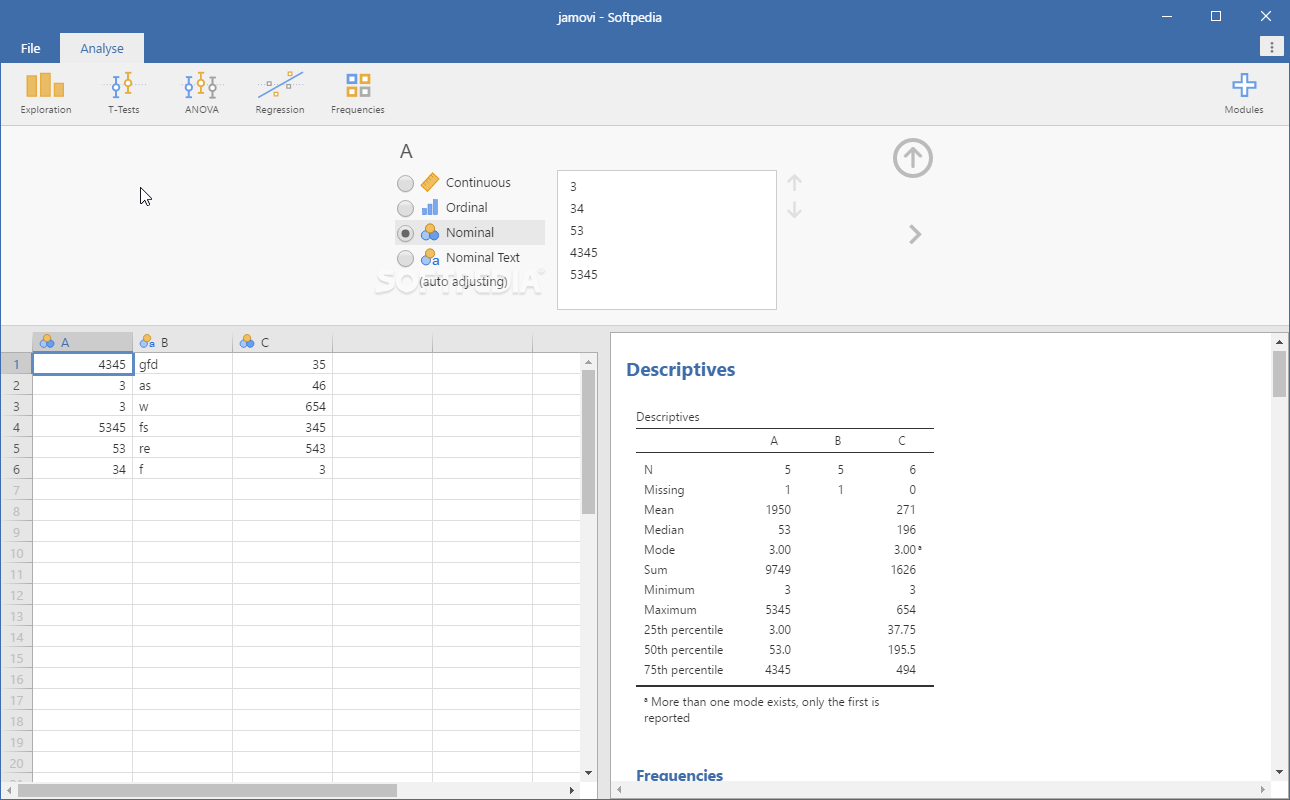1290x800 pixels.
Task: Open the File tab
Action: pos(30,48)
